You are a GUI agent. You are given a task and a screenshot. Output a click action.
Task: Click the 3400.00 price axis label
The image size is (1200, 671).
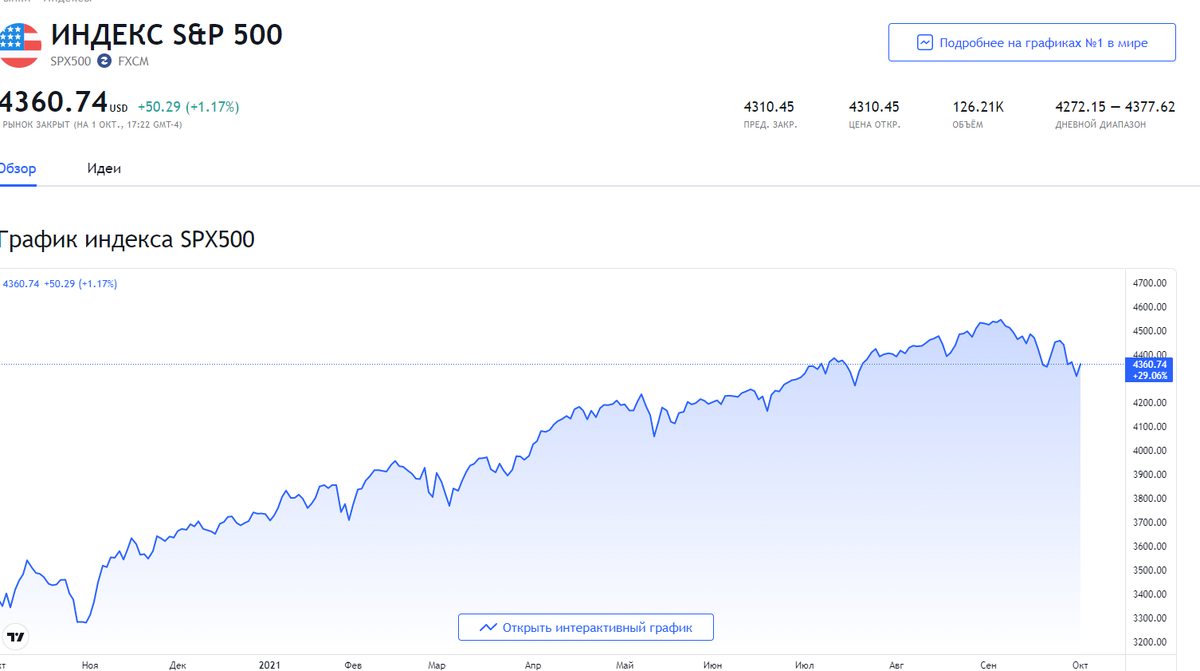pos(1151,595)
